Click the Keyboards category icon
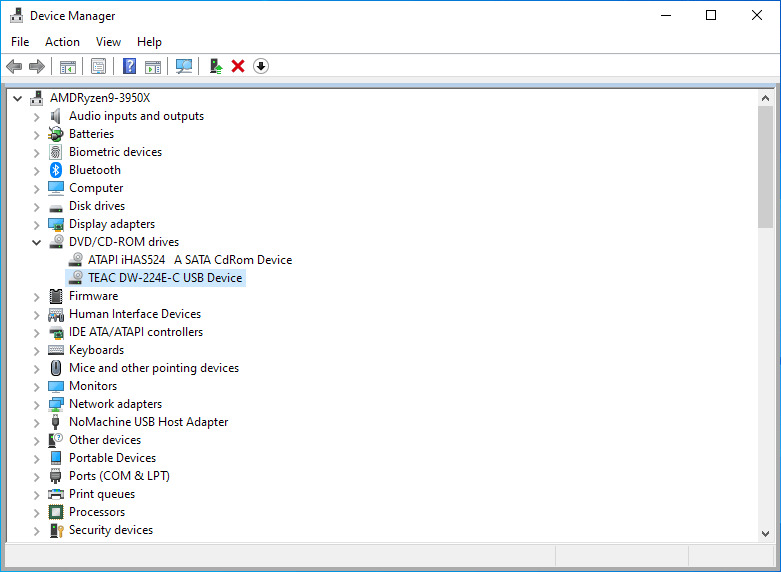The height and width of the screenshot is (572, 781). (56, 350)
